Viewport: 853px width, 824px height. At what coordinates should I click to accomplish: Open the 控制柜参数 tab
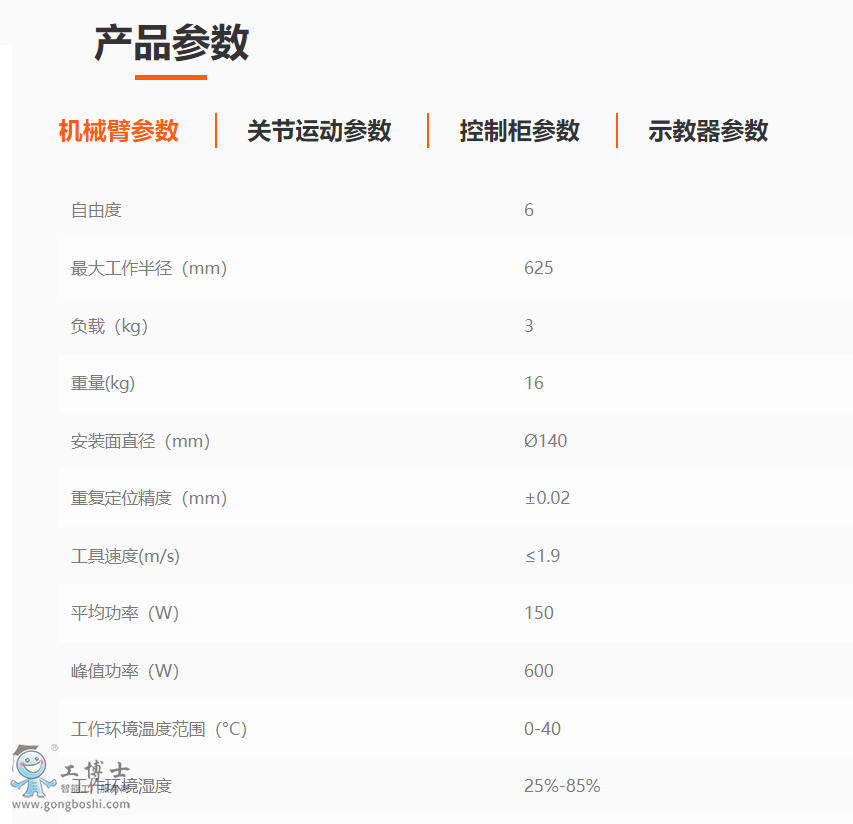pos(519,131)
